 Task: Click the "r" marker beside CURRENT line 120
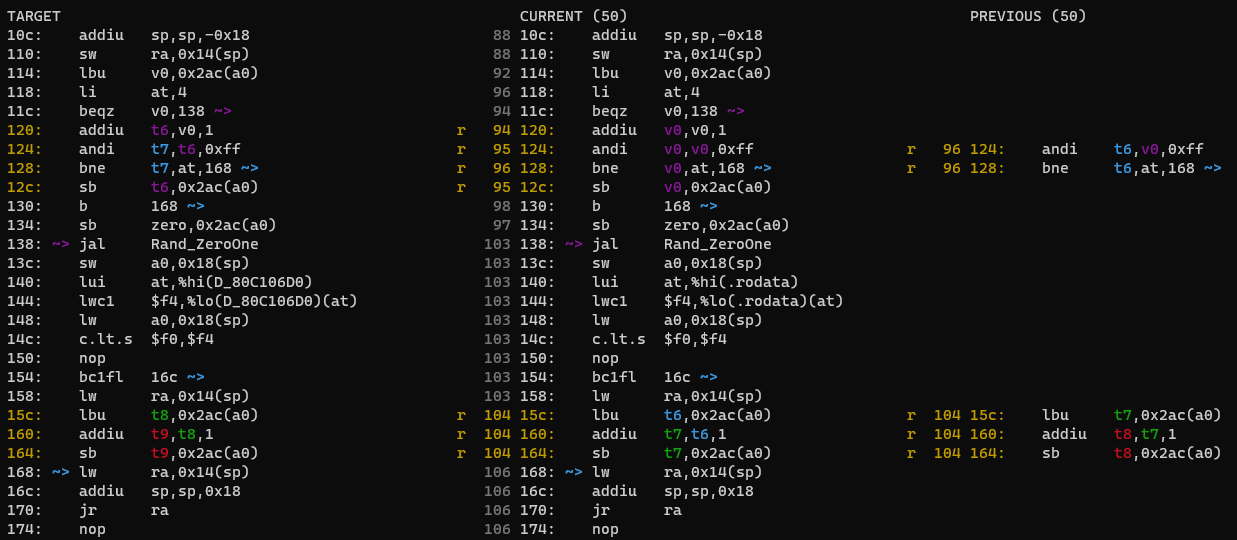click(x=461, y=130)
